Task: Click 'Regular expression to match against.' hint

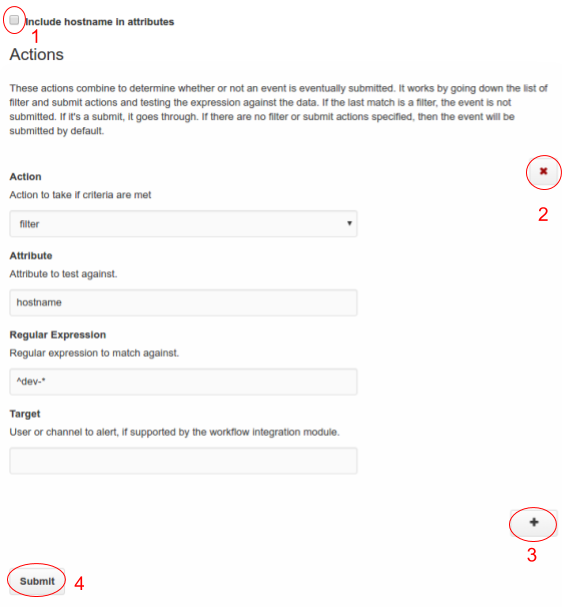Action: [94, 353]
